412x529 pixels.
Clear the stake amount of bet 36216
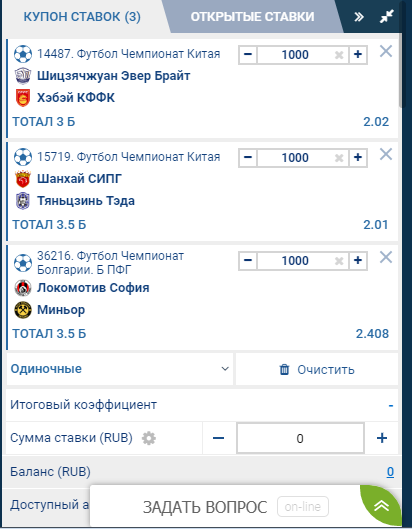(x=339, y=261)
